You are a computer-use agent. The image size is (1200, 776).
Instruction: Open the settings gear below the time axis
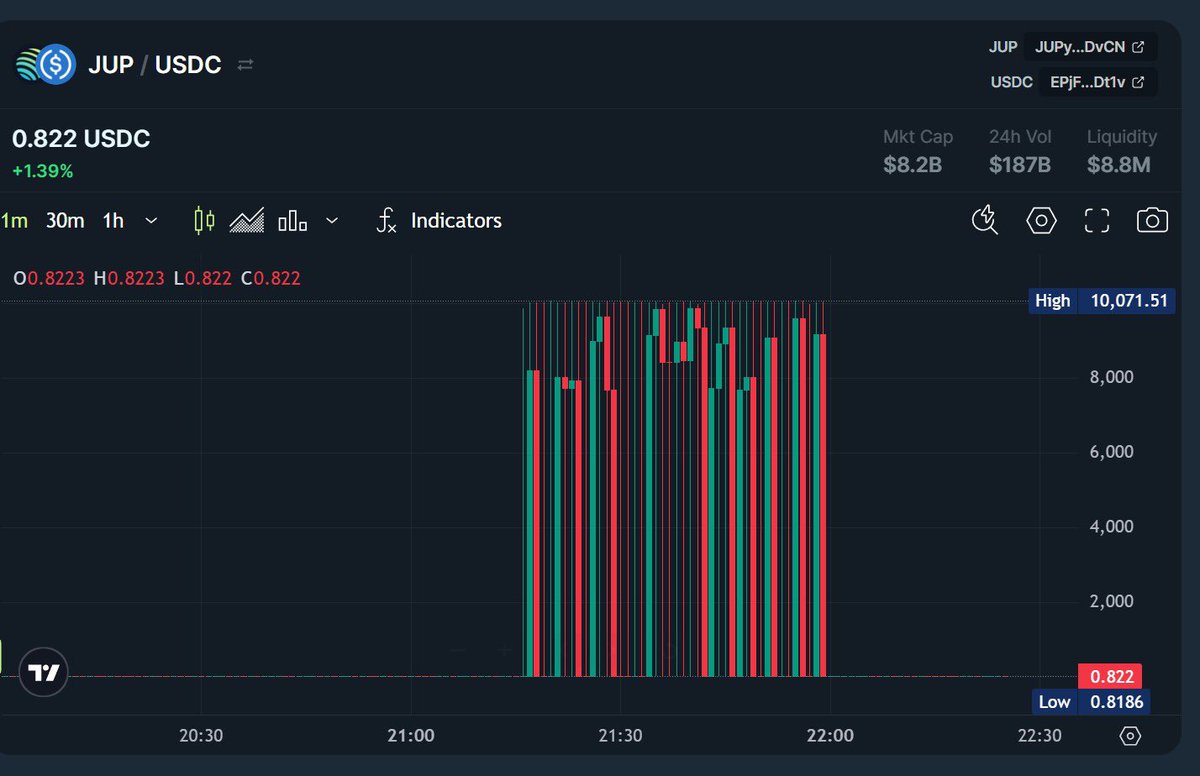tap(1129, 735)
